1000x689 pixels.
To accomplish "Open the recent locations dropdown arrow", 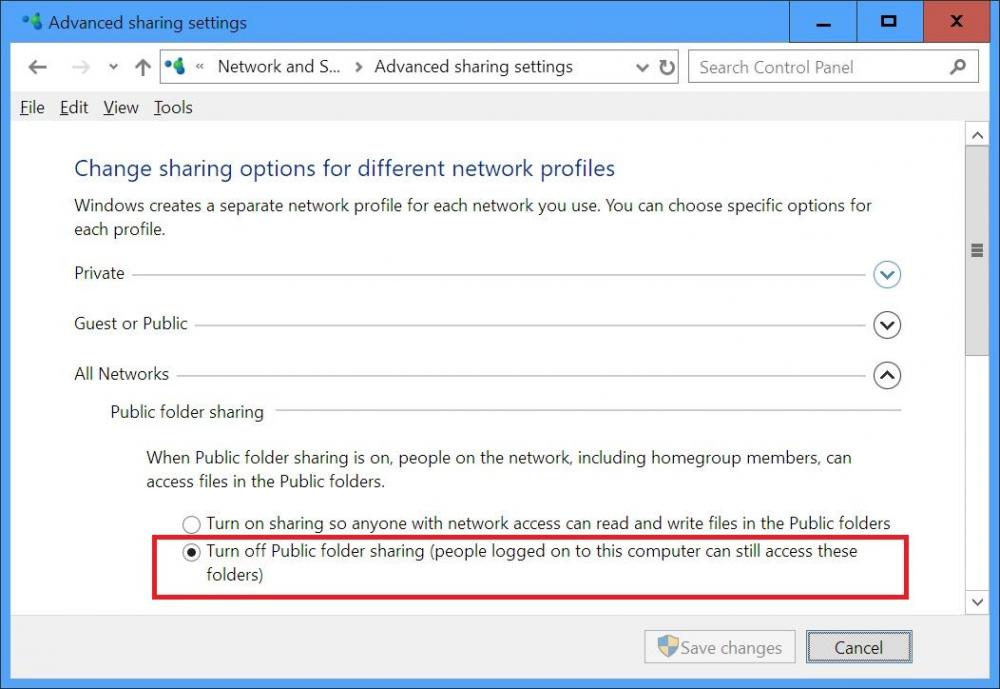I will pyautogui.click(x=113, y=67).
